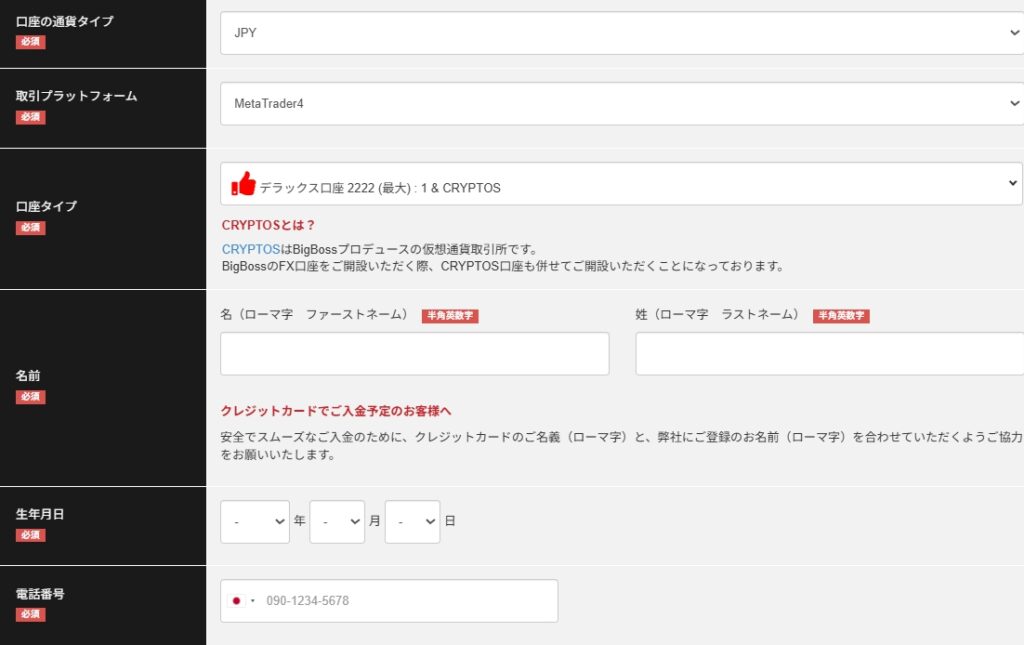Expand the MetaTrader4 trading platform dropdown

click(621, 103)
